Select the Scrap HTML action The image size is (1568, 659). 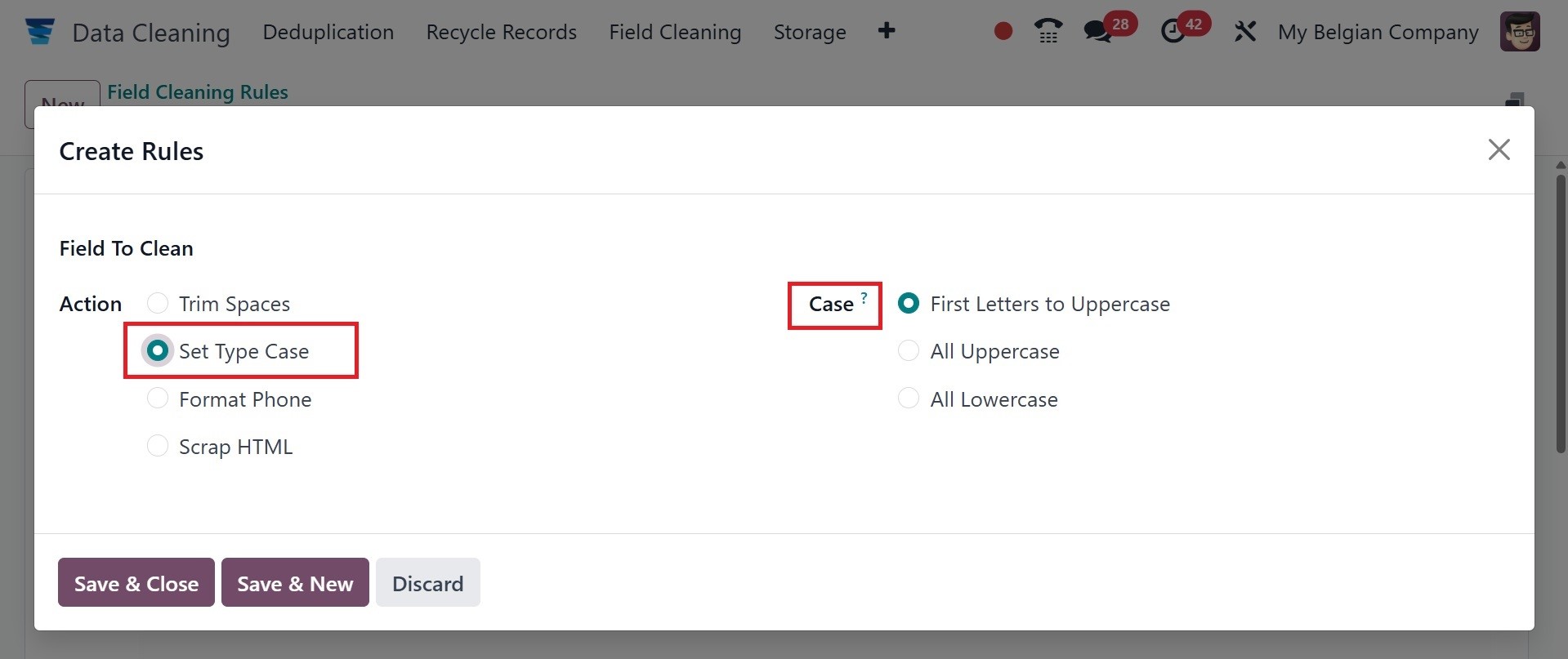[158, 446]
